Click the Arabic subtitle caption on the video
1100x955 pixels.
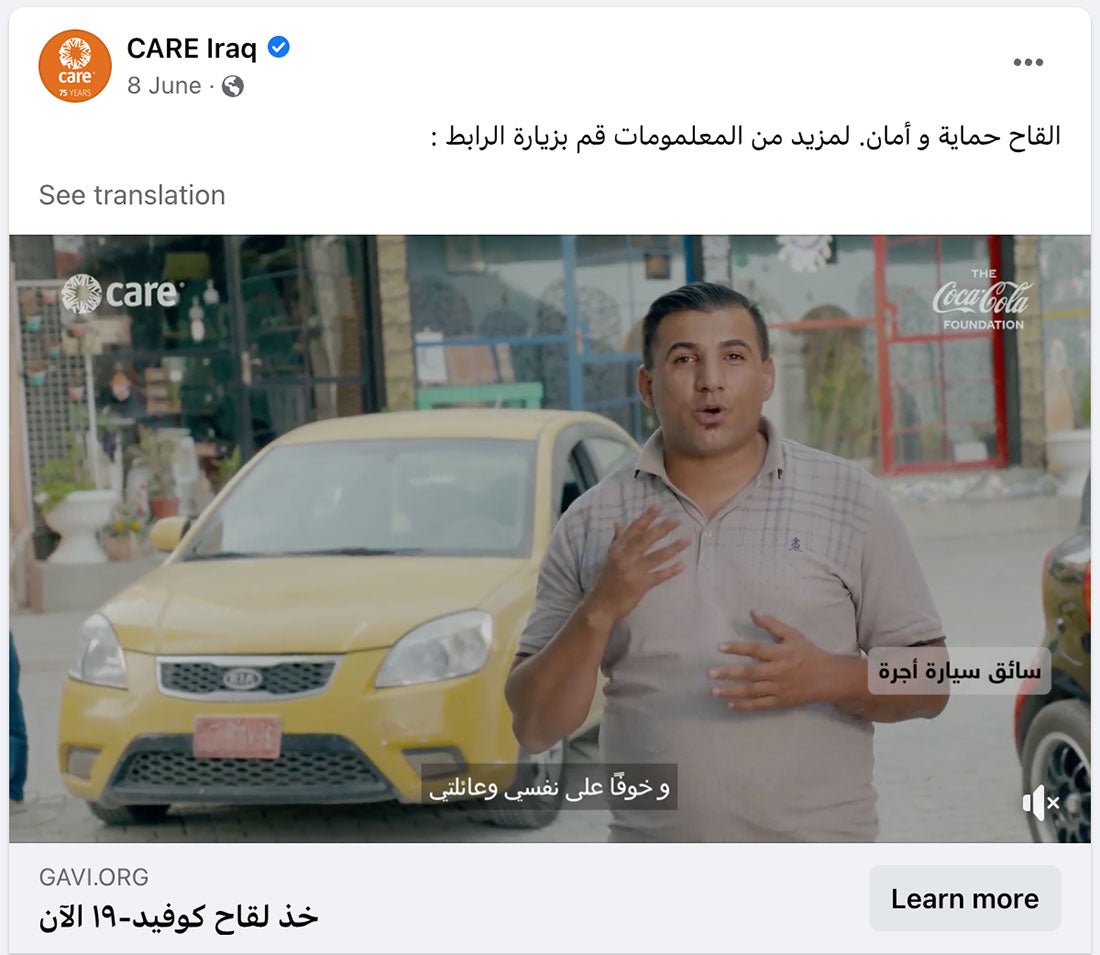[x=549, y=787]
